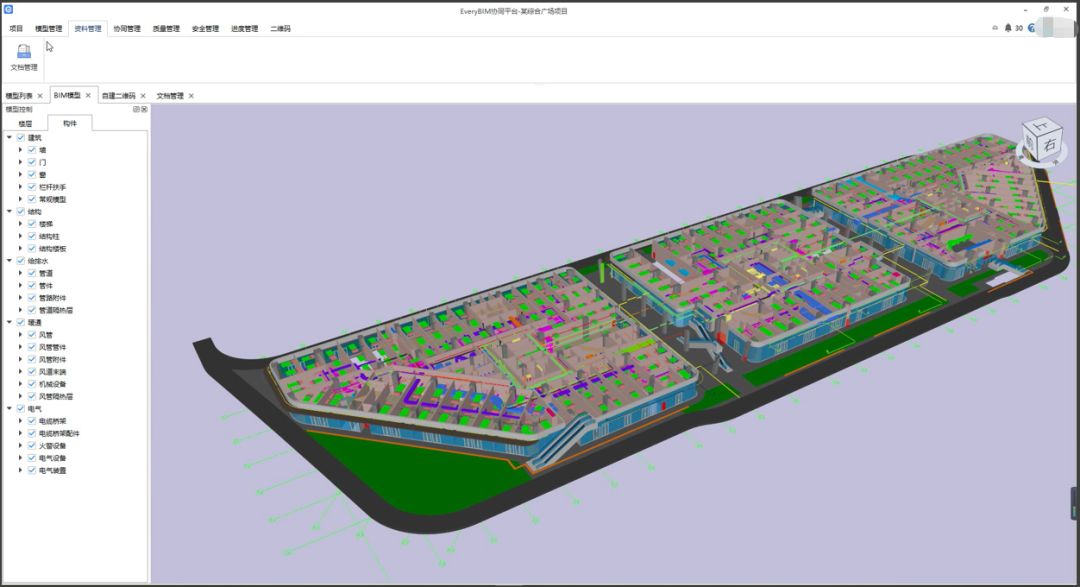Switch to the 模型列表 document tab
This screenshot has height=587, width=1080.
click(19, 96)
